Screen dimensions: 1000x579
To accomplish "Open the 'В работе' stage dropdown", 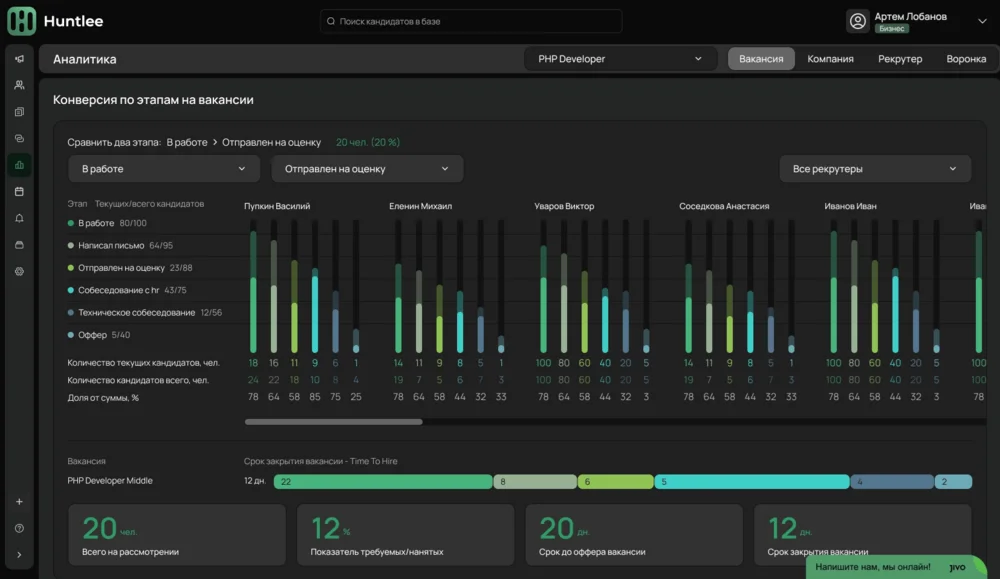I will point(164,169).
